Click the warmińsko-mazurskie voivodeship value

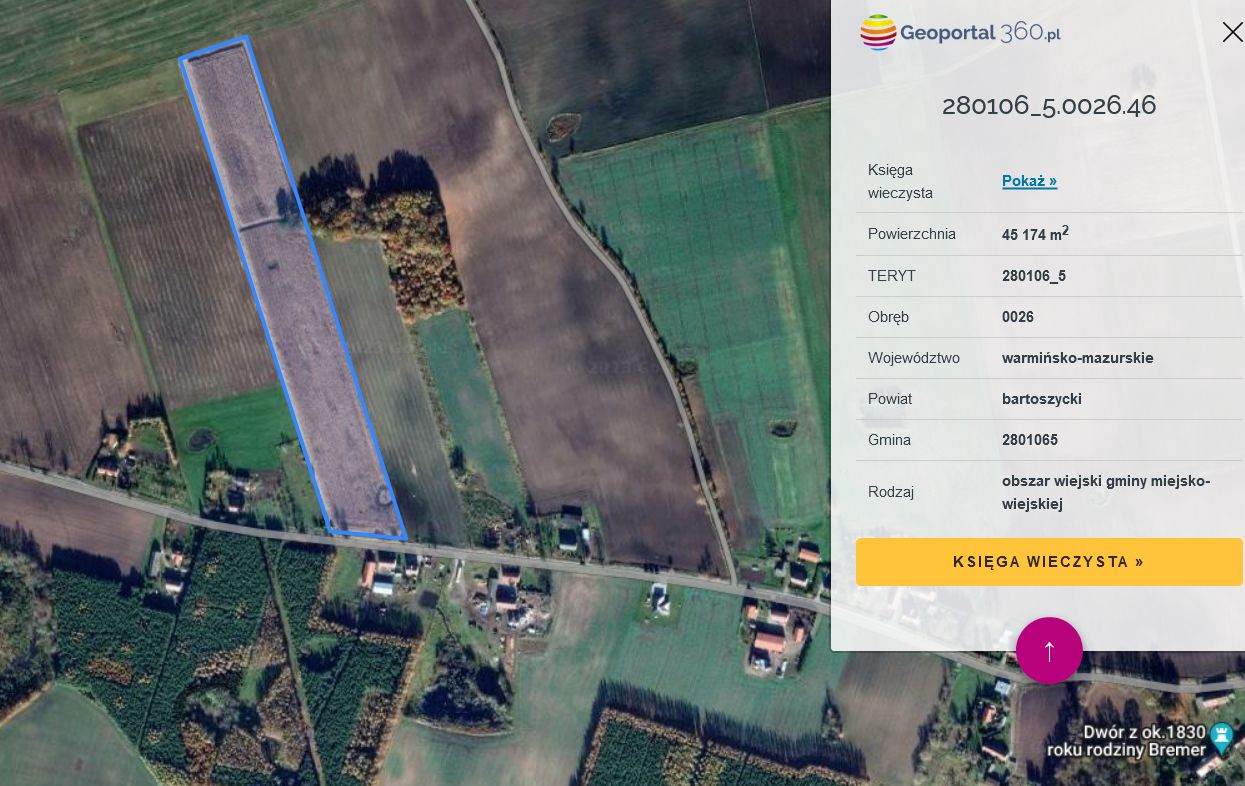tap(1077, 358)
